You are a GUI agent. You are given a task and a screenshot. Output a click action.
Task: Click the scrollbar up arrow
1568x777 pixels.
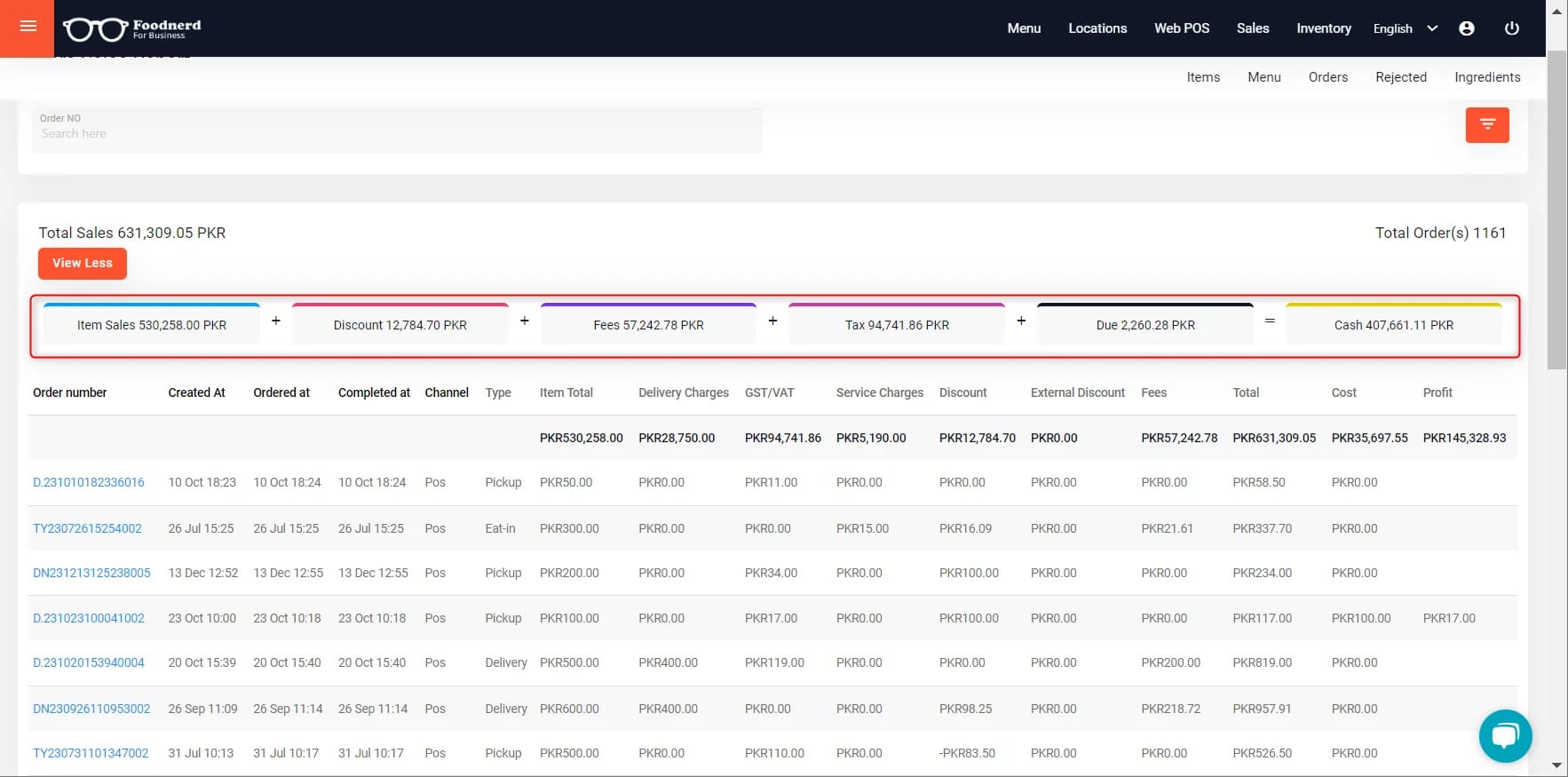[x=1556, y=11]
